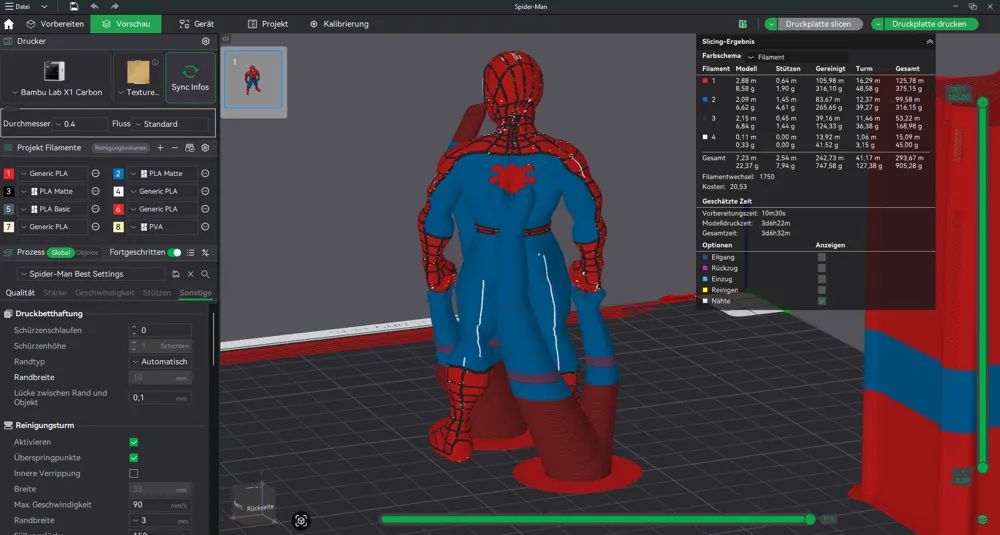Save the process preset icon
The image size is (1000, 535).
click(175, 274)
